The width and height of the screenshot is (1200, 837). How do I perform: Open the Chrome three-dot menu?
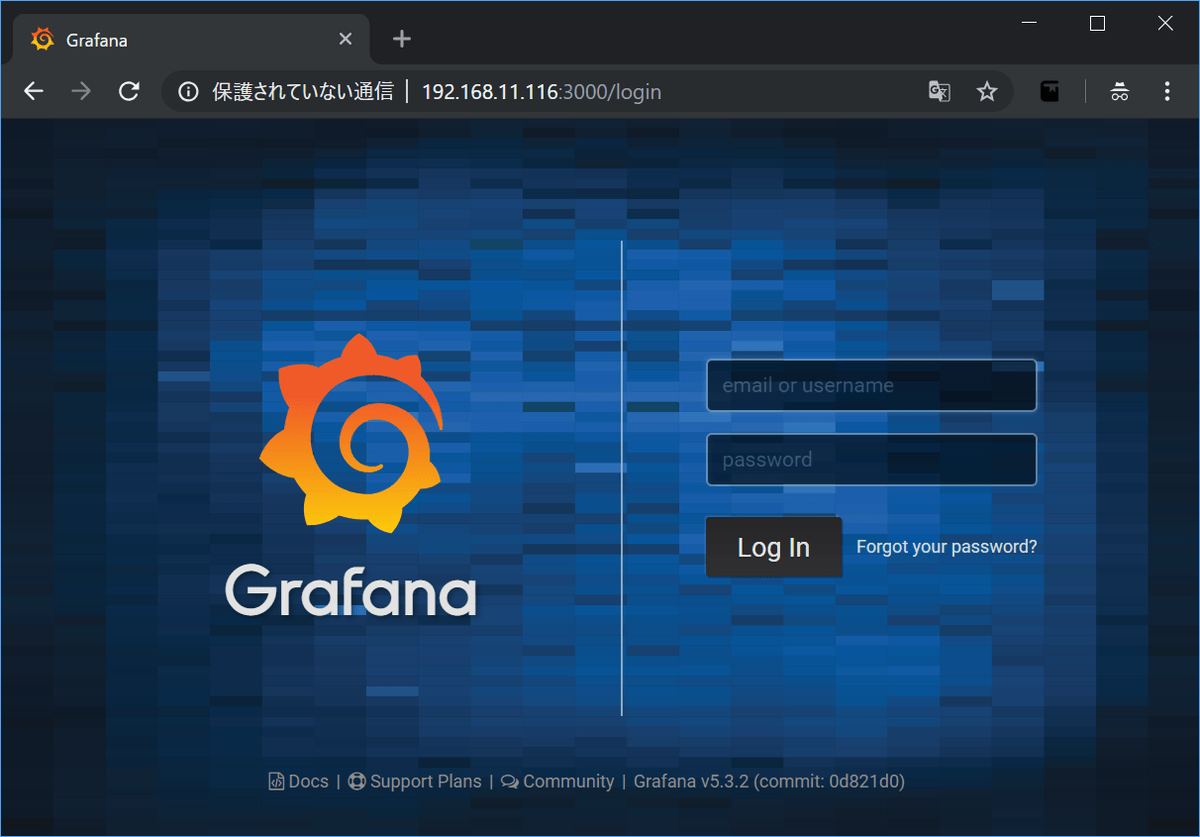tap(1167, 92)
